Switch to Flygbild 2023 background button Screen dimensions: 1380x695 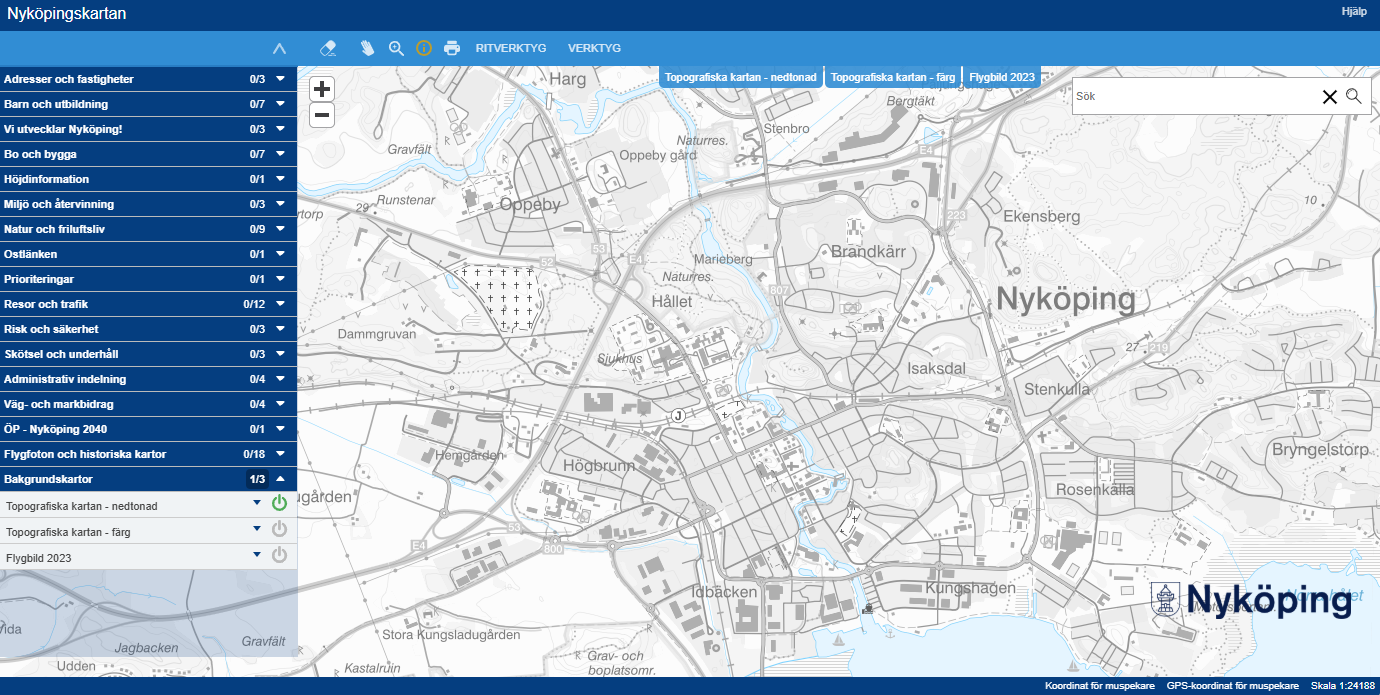pos(1002,77)
